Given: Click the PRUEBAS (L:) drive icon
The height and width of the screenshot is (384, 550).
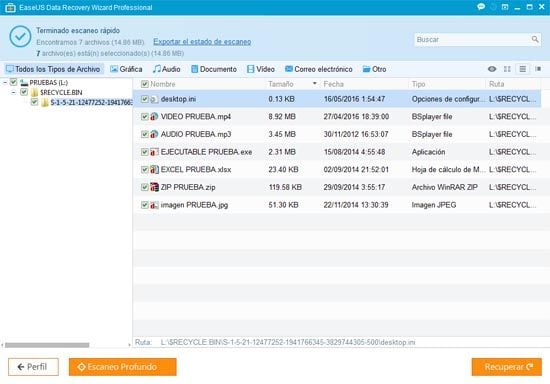Looking at the screenshot, I should pos(24,83).
